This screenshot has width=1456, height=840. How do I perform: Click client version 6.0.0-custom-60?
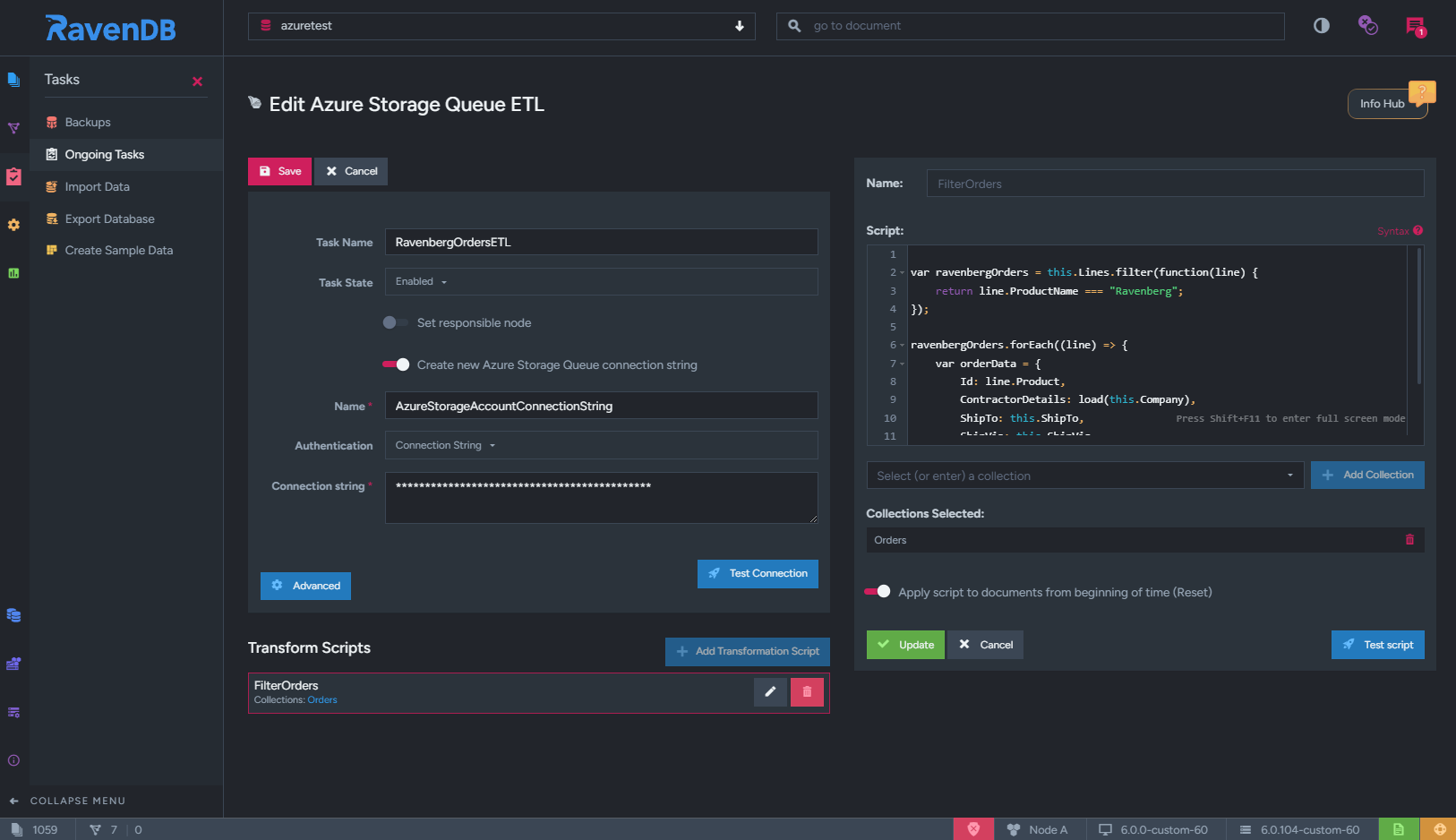coord(1153,829)
